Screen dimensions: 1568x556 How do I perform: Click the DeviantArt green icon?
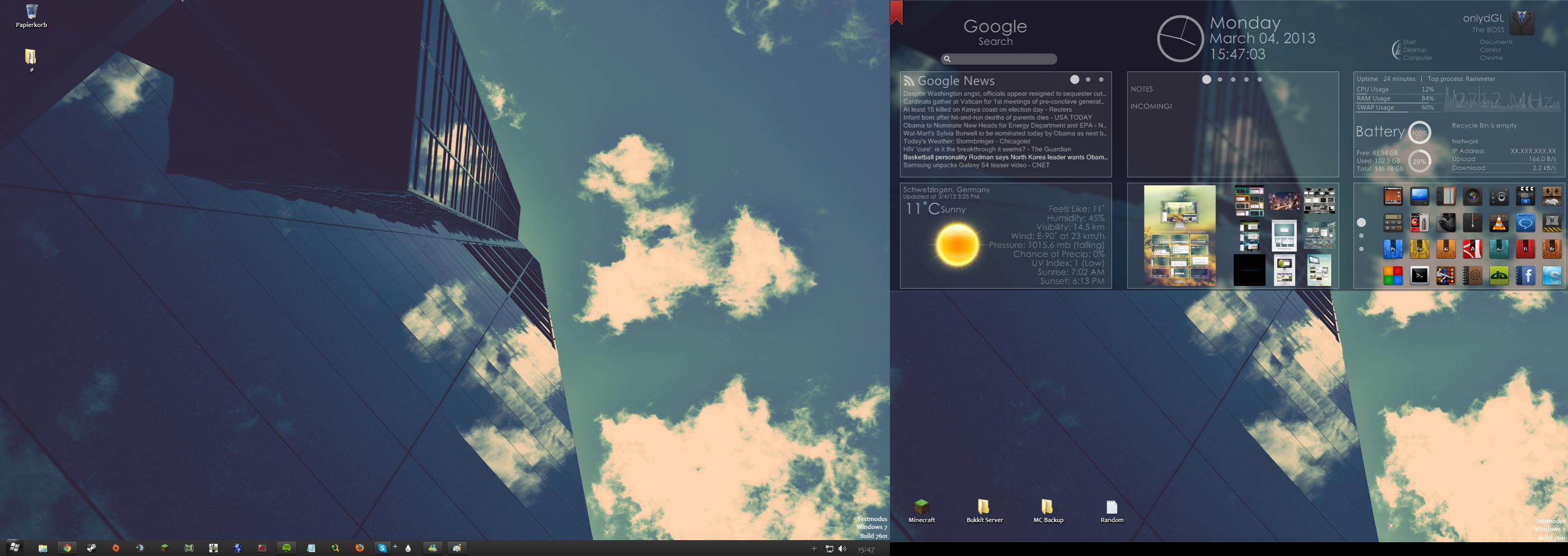coord(1499,276)
